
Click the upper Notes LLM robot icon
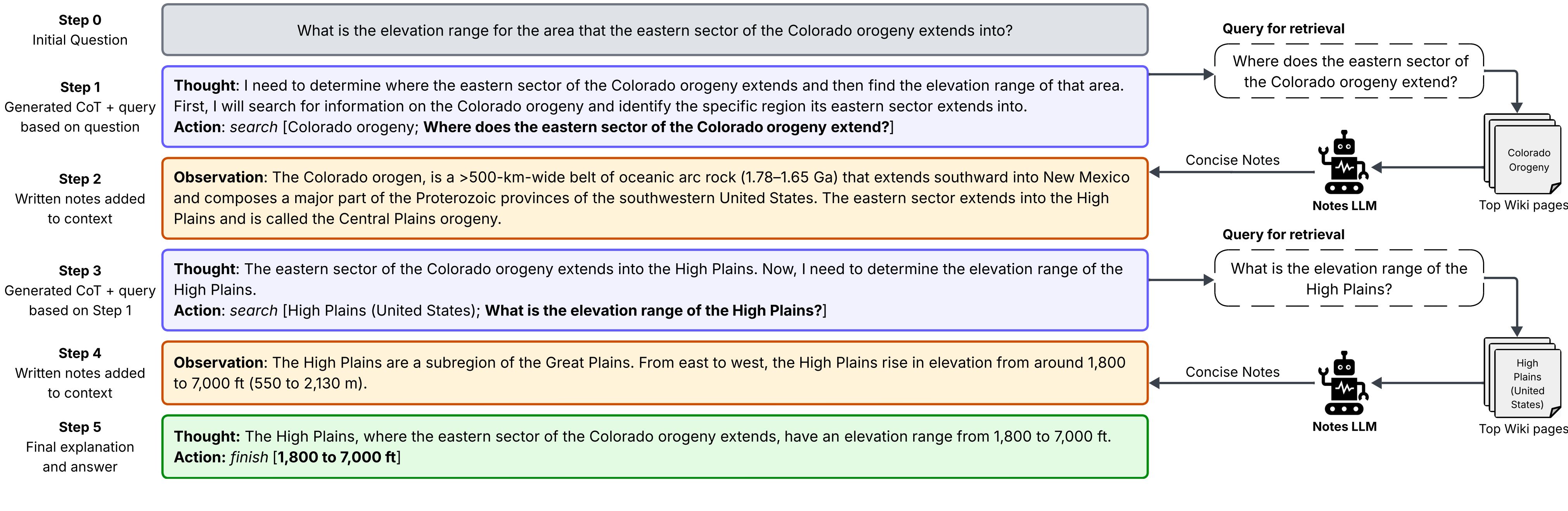[1343, 162]
